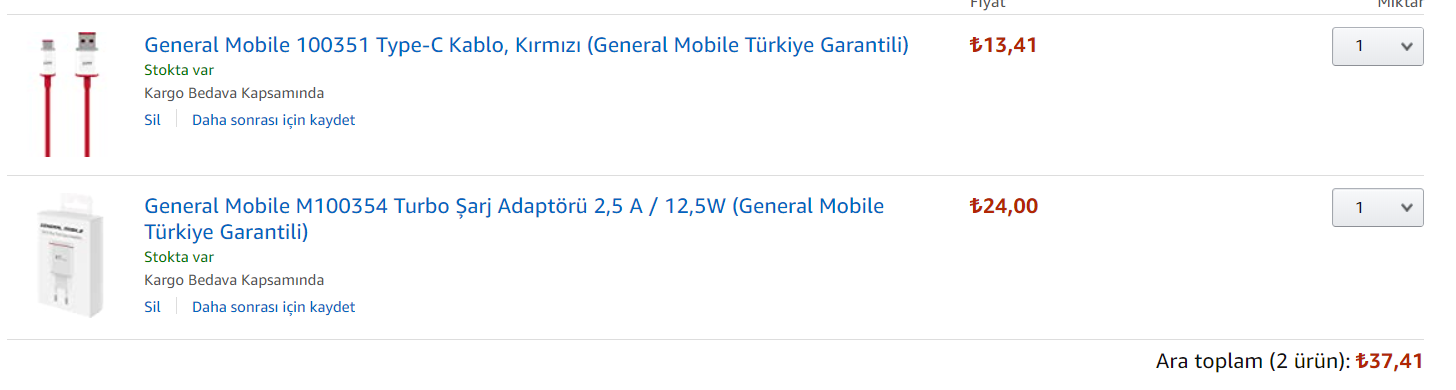The image size is (1456, 390).
Task: Click Kargo Bedava Kapsamında under the cable item
Action: (234, 94)
